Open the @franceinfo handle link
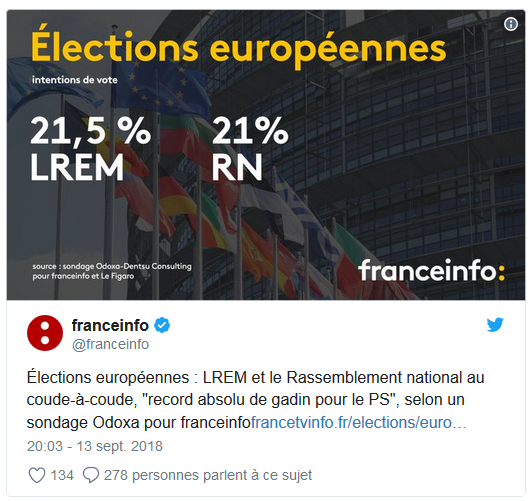Image resolution: width=531 pixels, height=501 pixels. pos(110,344)
